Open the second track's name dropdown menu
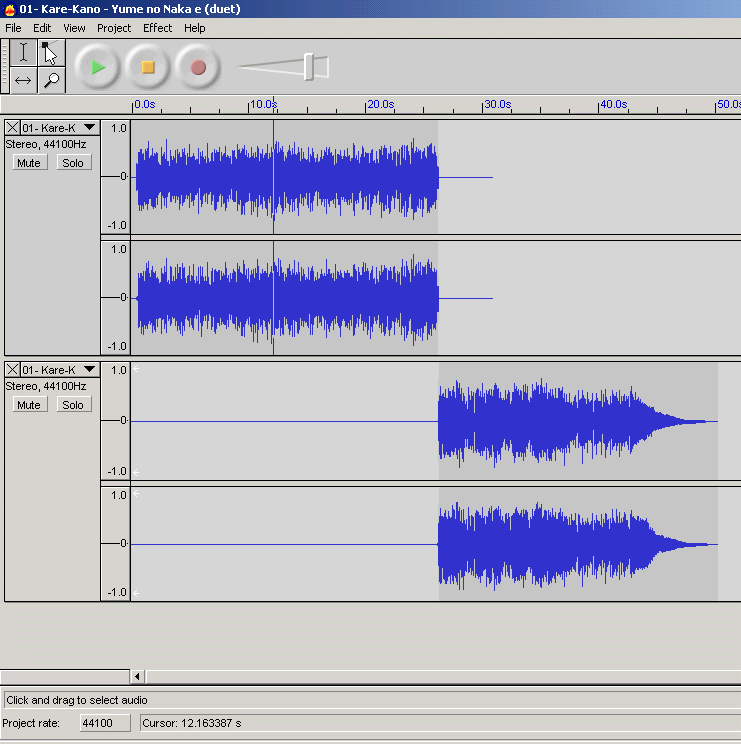Image resolution: width=741 pixels, height=744 pixels. click(x=89, y=370)
